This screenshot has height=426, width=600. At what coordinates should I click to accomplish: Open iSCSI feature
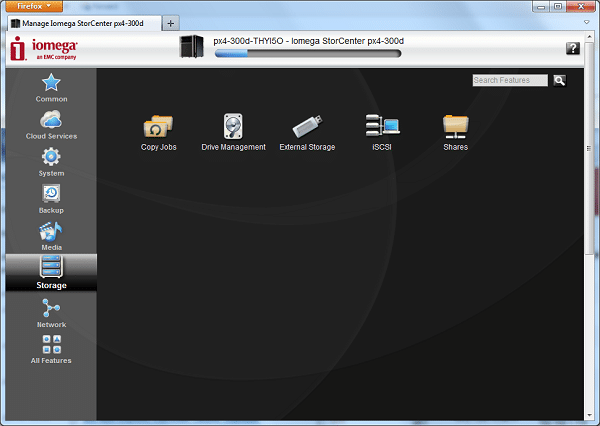coord(382,132)
